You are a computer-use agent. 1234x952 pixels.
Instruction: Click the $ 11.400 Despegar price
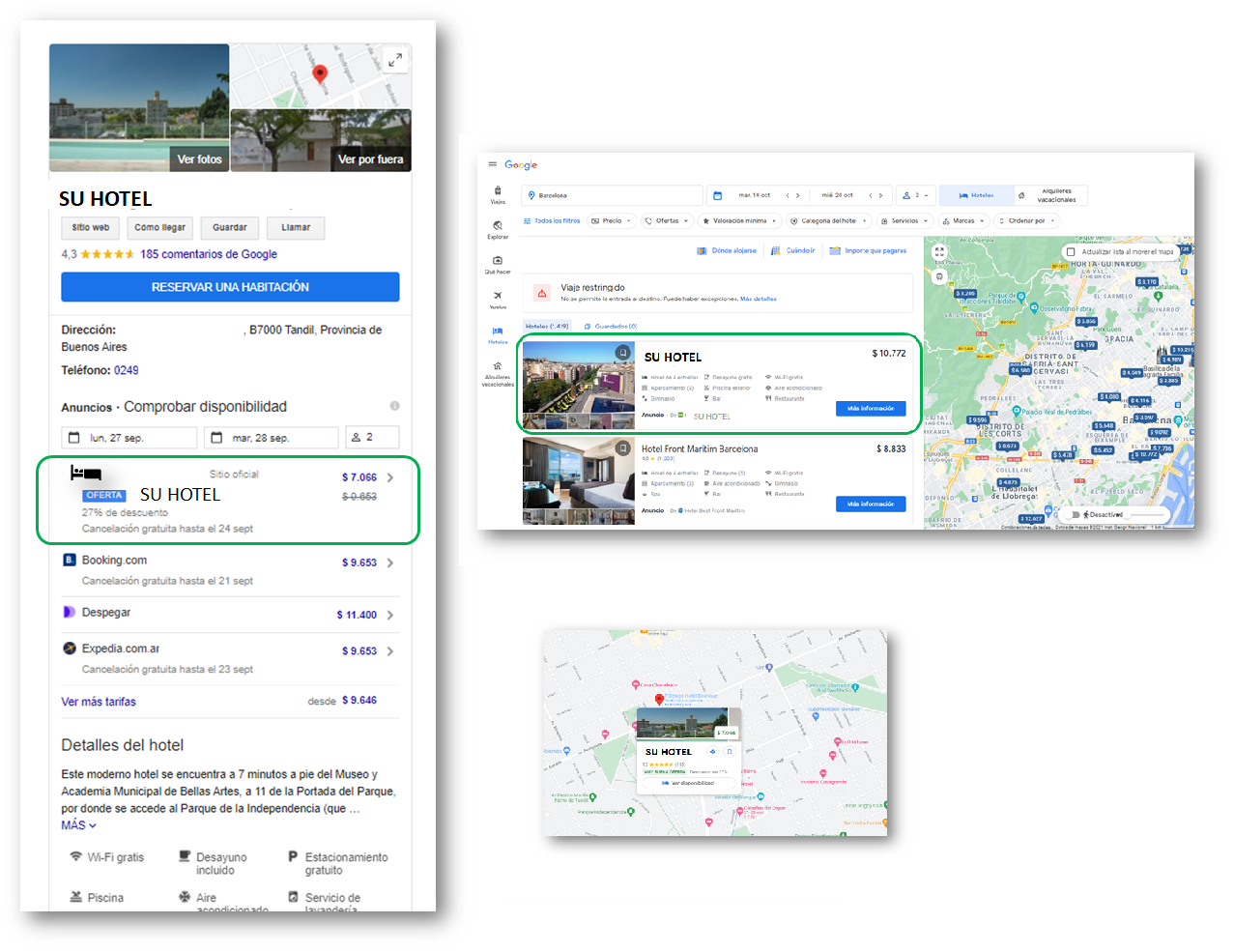click(357, 615)
